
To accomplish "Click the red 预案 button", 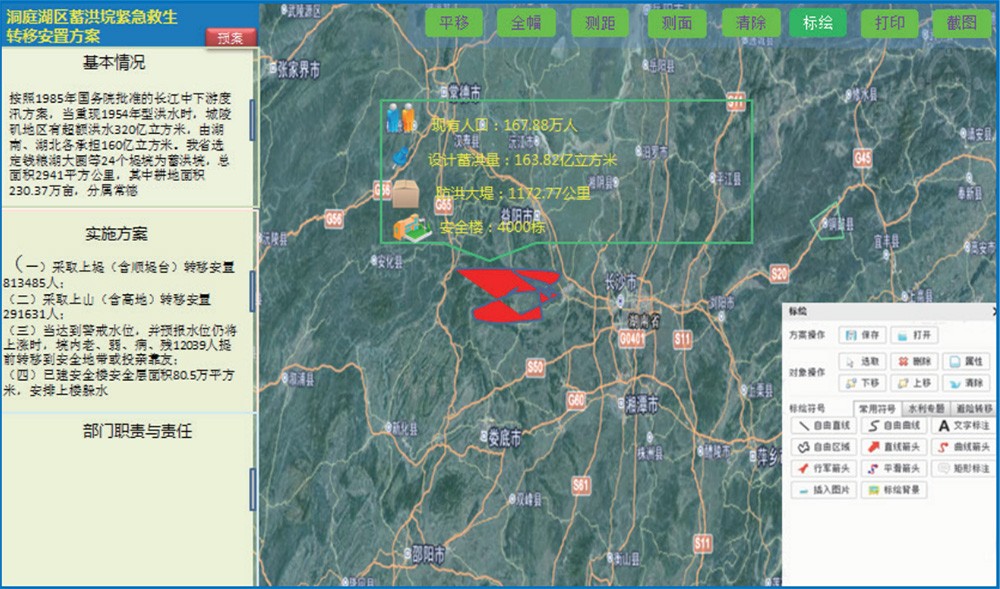I will [230, 37].
